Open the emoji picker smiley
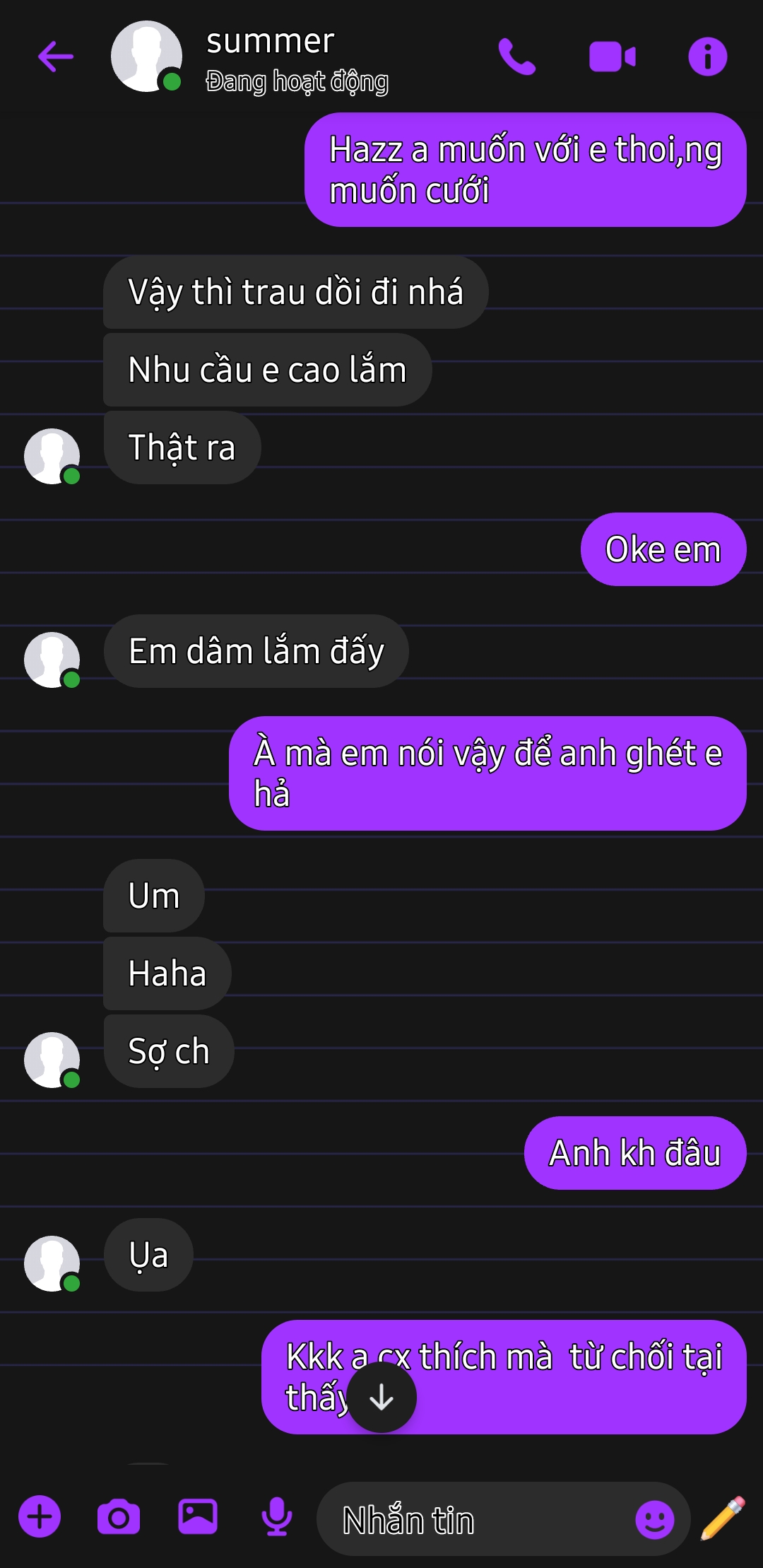 pyautogui.click(x=655, y=1519)
